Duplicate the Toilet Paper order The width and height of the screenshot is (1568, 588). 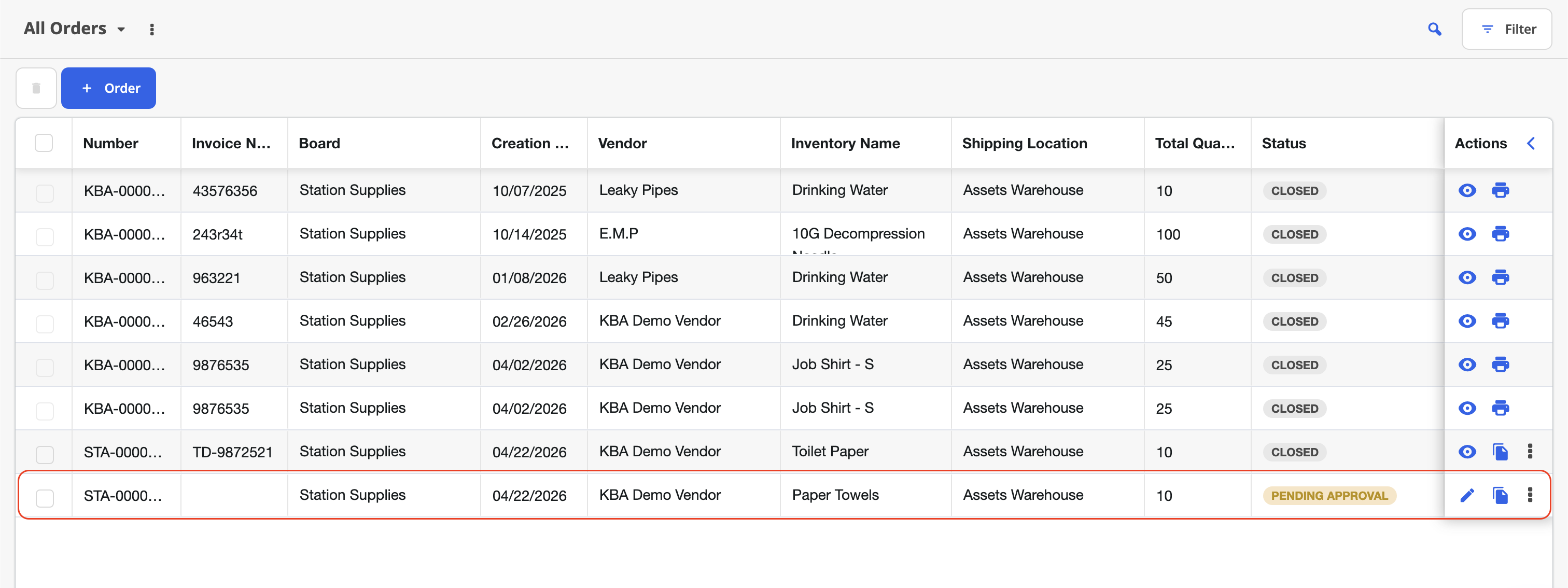tap(1500, 452)
